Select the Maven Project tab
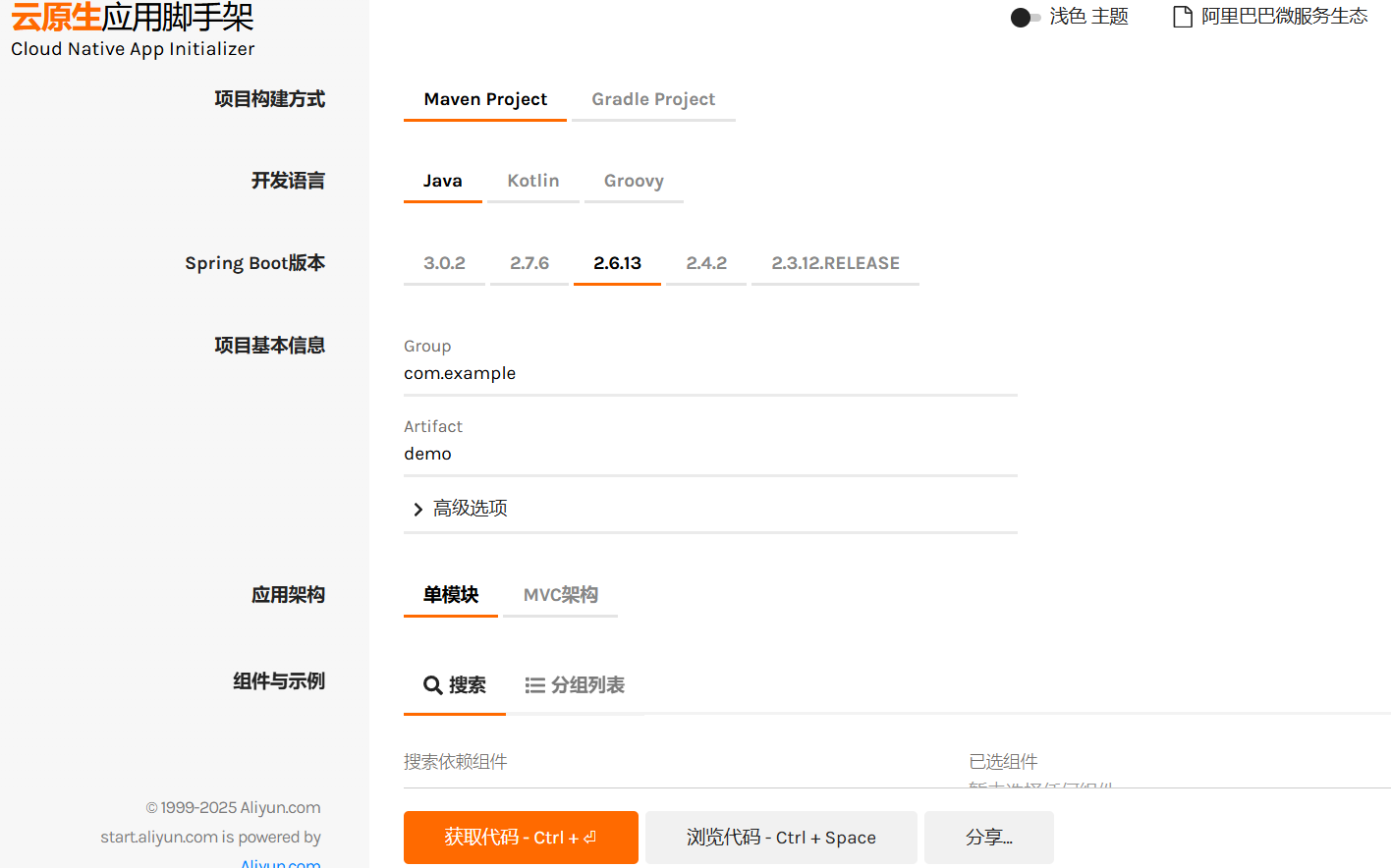 coord(485,99)
